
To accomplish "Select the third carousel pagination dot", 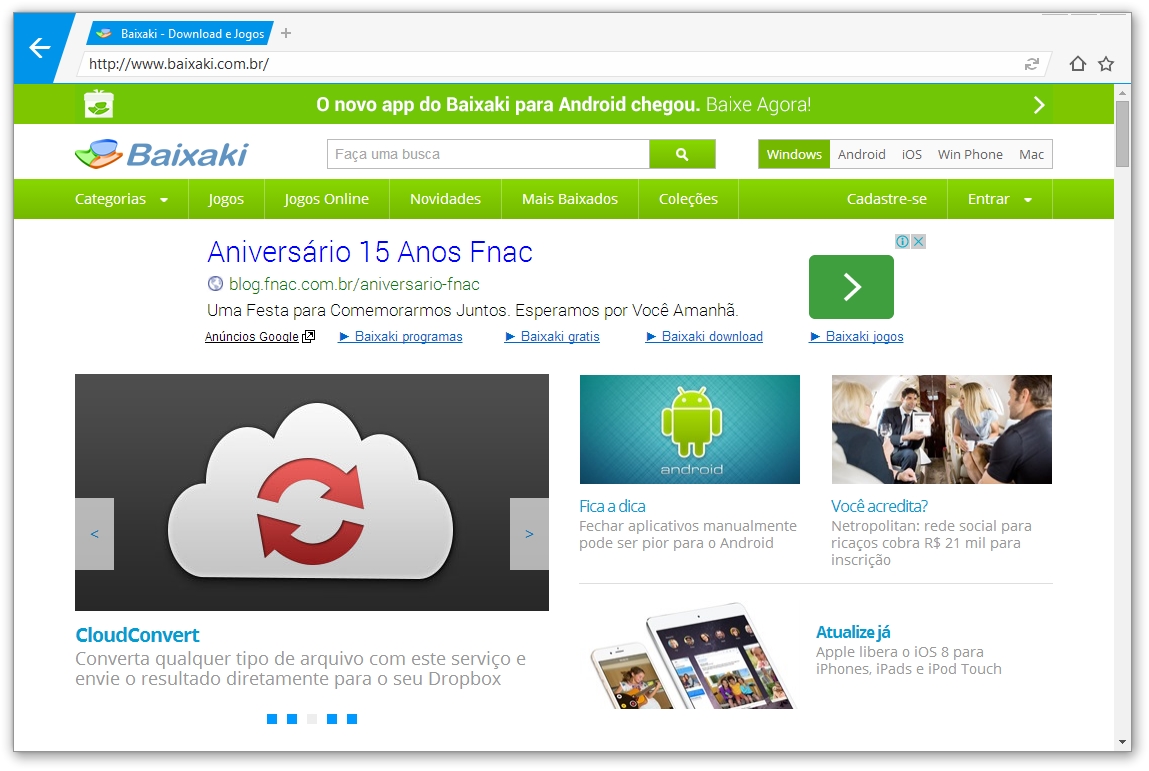I will click(x=312, y=719).
